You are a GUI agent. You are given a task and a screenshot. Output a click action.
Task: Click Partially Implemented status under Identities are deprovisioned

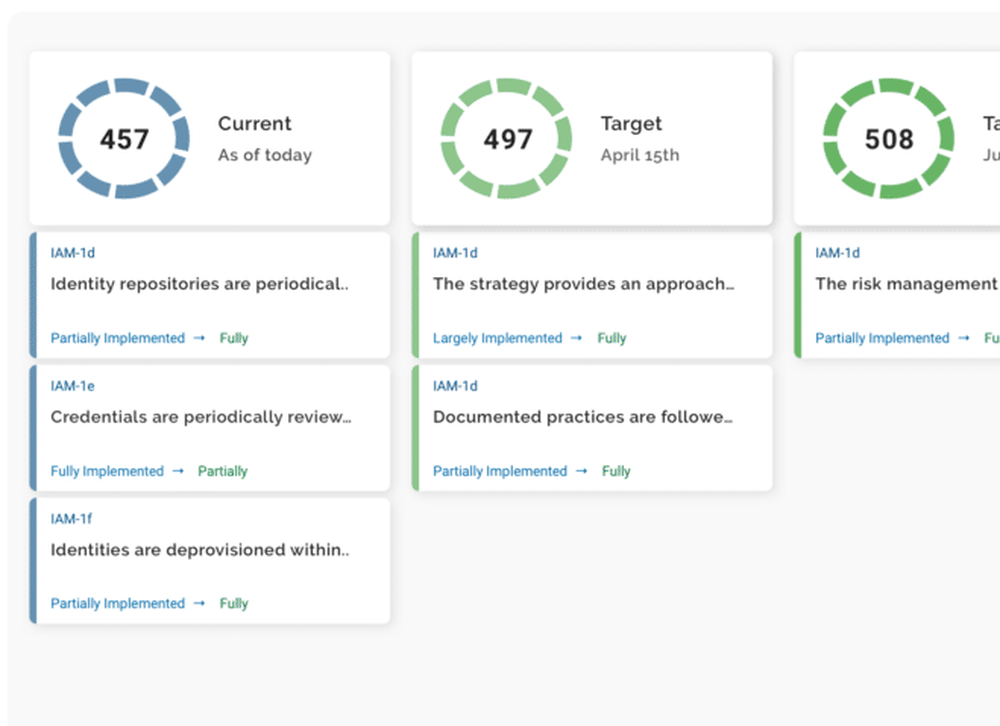click(118, 604)
